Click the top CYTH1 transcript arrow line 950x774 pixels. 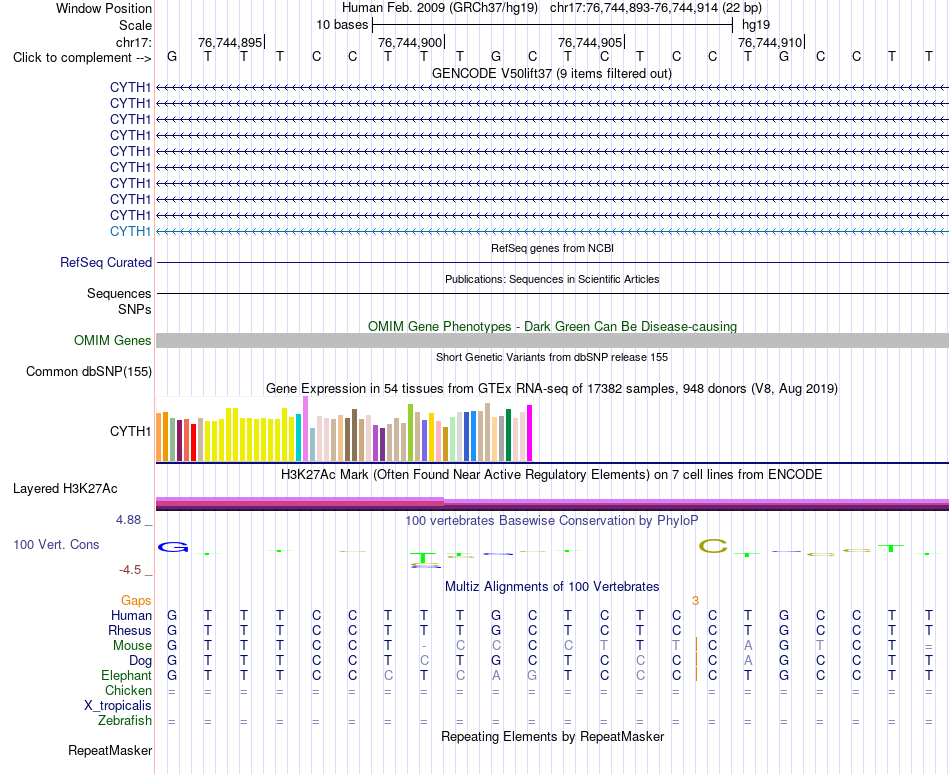[553, 88]
